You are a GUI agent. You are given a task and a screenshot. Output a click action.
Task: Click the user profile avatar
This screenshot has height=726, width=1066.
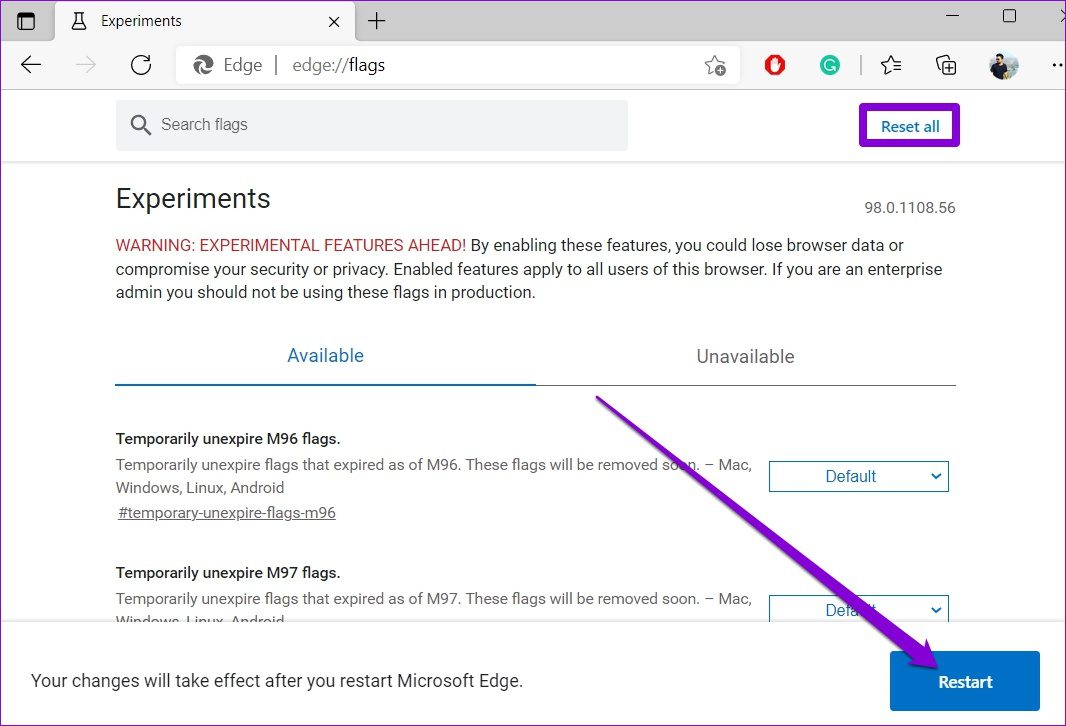point(1003,66)
